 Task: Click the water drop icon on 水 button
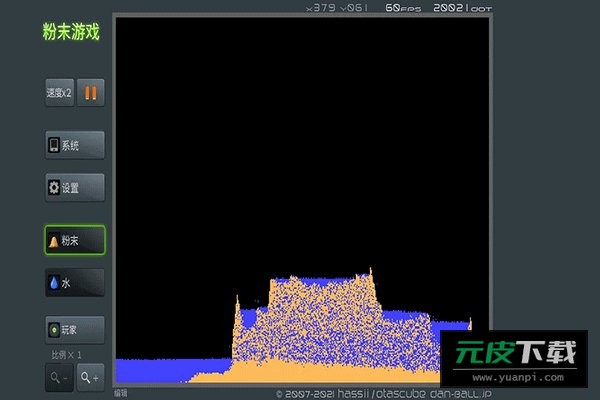54,283
